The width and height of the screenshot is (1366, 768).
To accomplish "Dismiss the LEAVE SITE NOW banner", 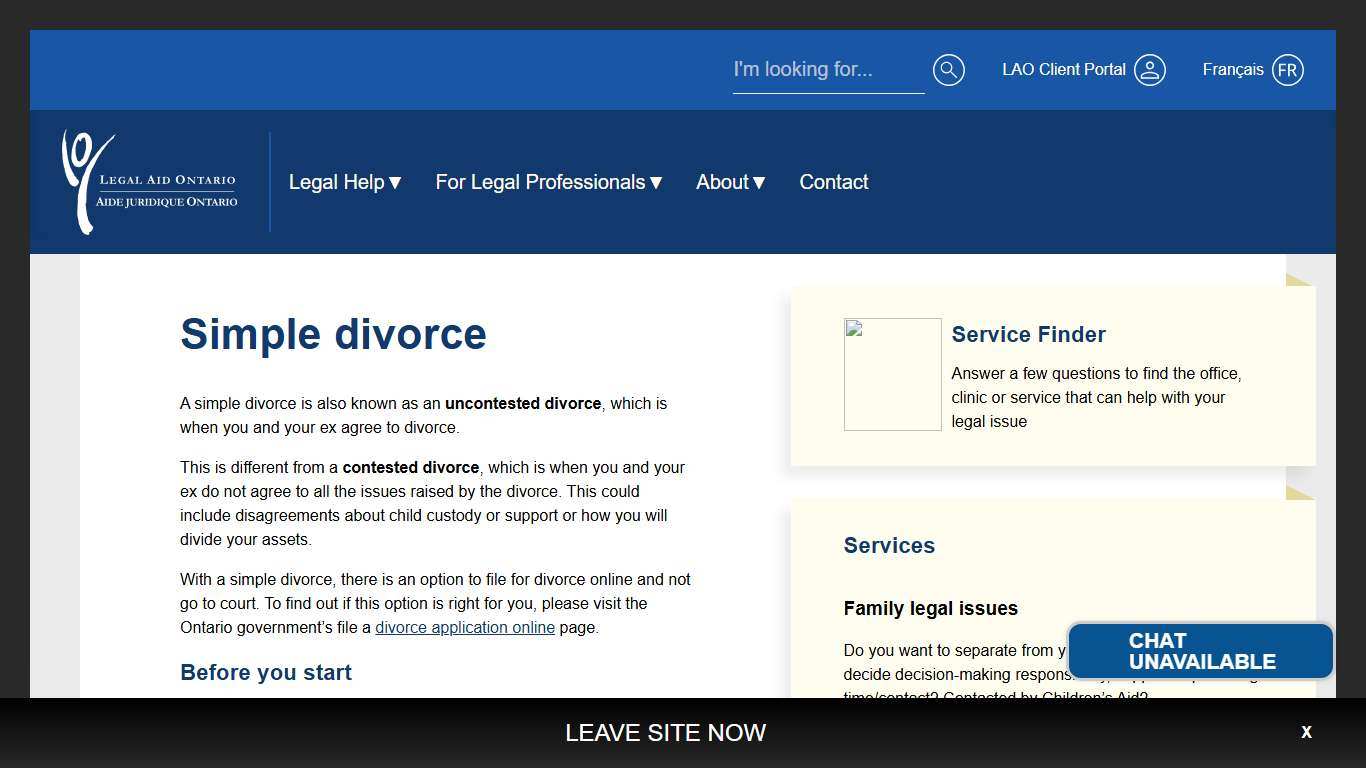I will point(1306,732).
